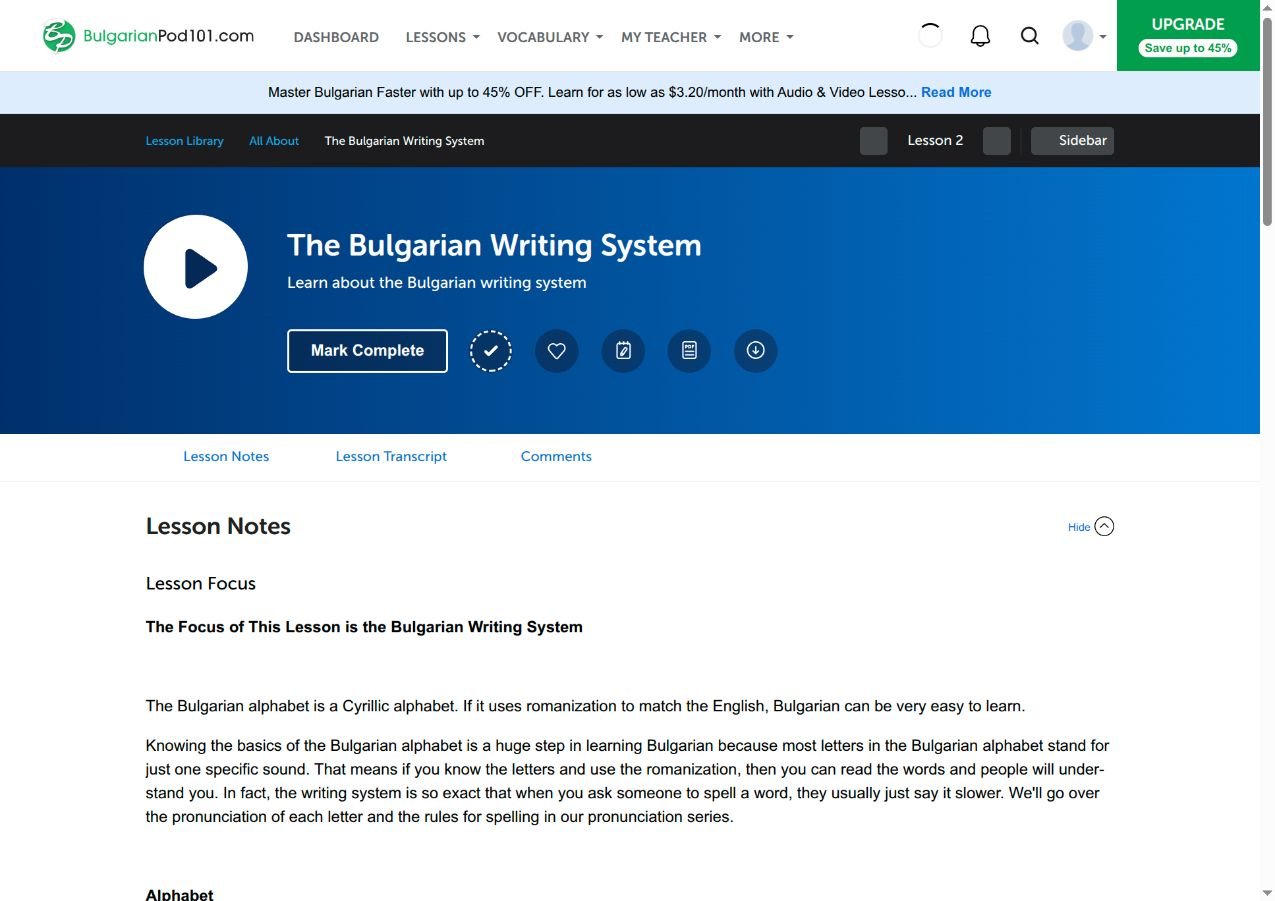Image resolution: width=1275 pixels, height=901 pixels.
Task: Open the Dashboard page
Action: coord(336,37)
